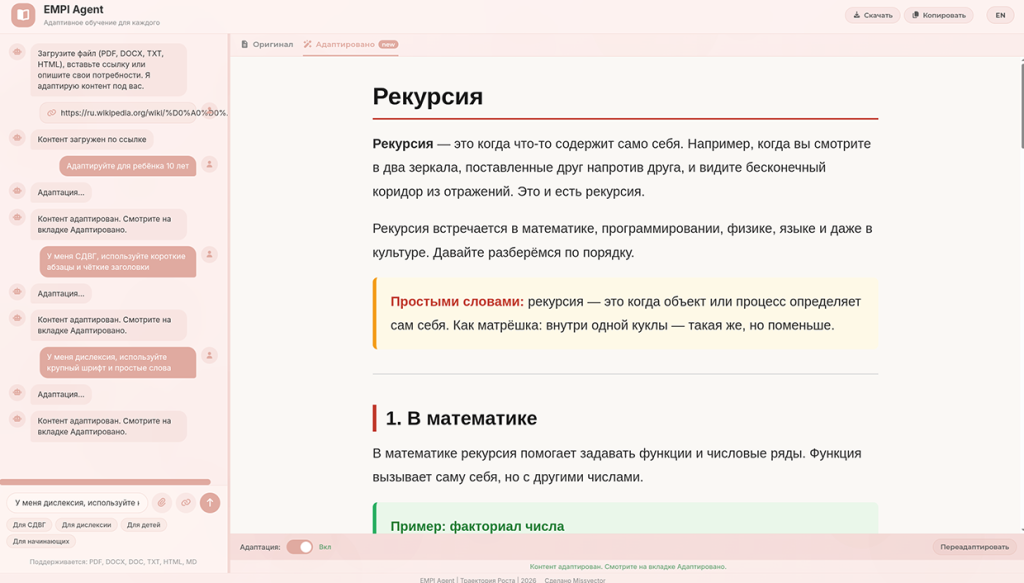The height and width of the screenshot is (583, 1024).
Task: Click the supported formats note 'Поддерживается: PDF, DOCX'
Action: [113, 561]
